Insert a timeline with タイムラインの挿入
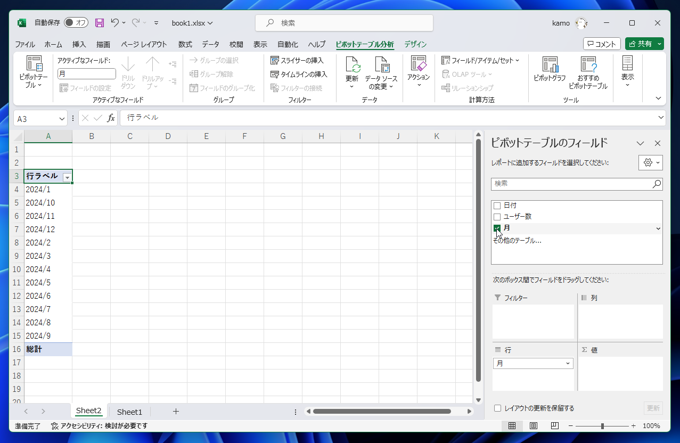This screenshot has height=443, width=680. pyautogui.click(x=299, y=74)
